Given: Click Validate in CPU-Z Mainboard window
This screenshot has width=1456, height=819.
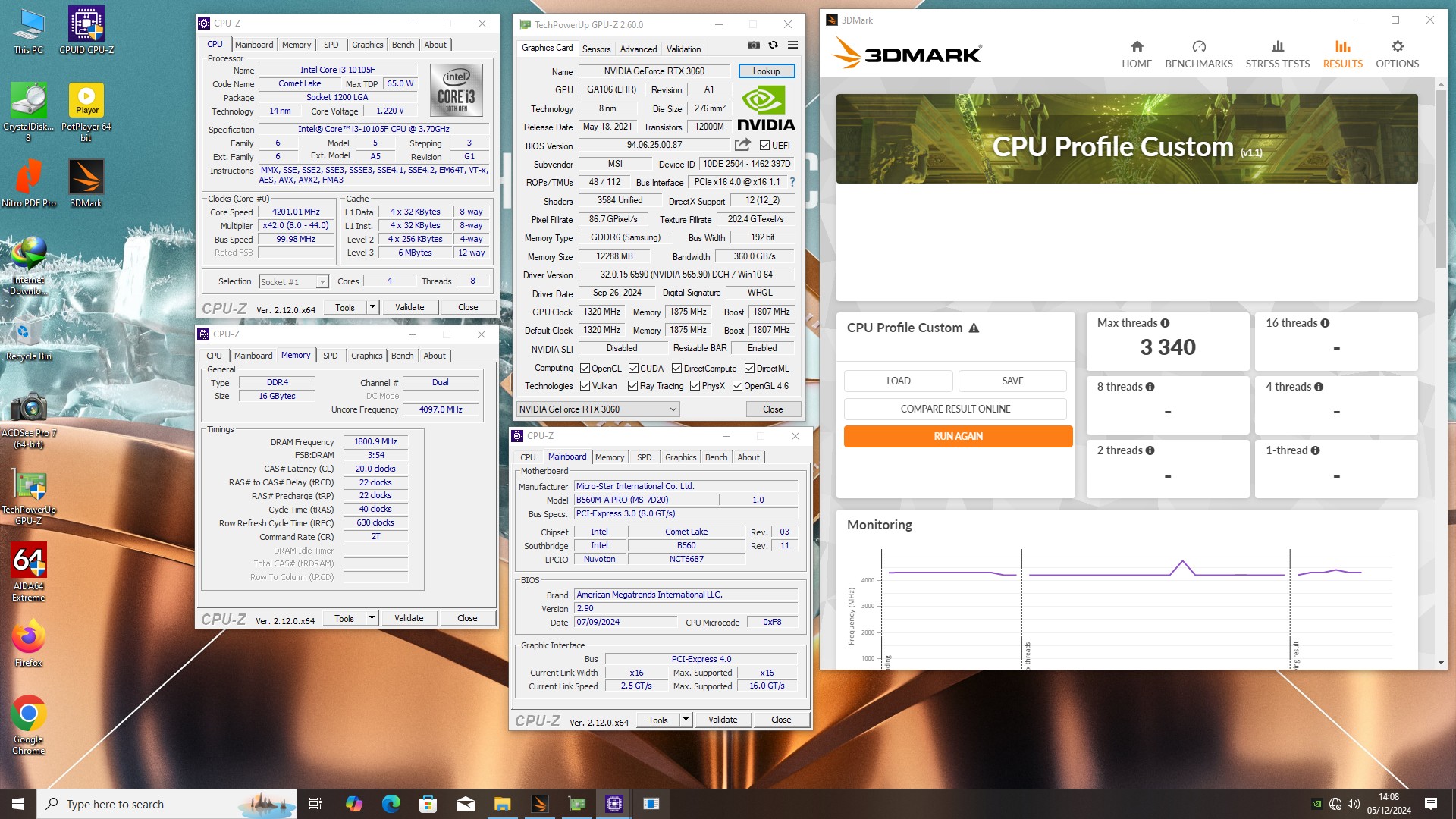Looking at the screenshot, I should [723, 720].
